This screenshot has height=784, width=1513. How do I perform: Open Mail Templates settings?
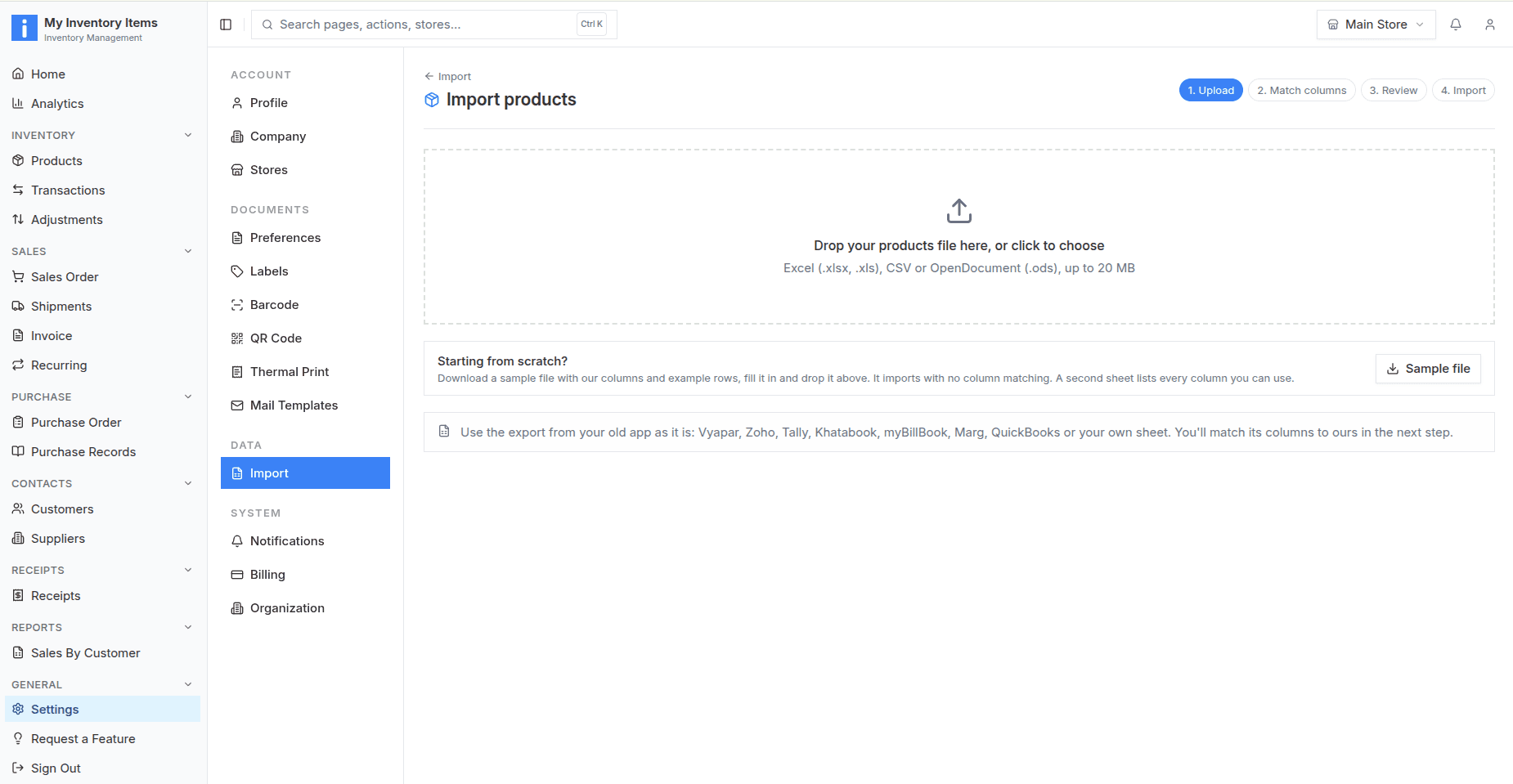[305, 405]
